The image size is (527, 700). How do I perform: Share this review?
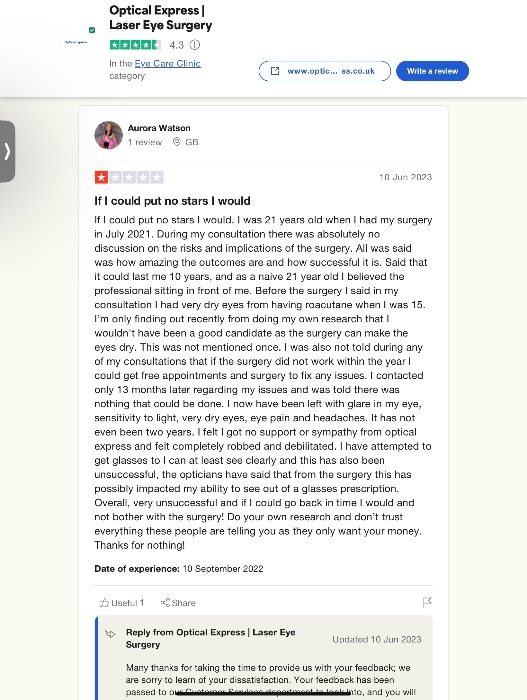tap(178, 603)
